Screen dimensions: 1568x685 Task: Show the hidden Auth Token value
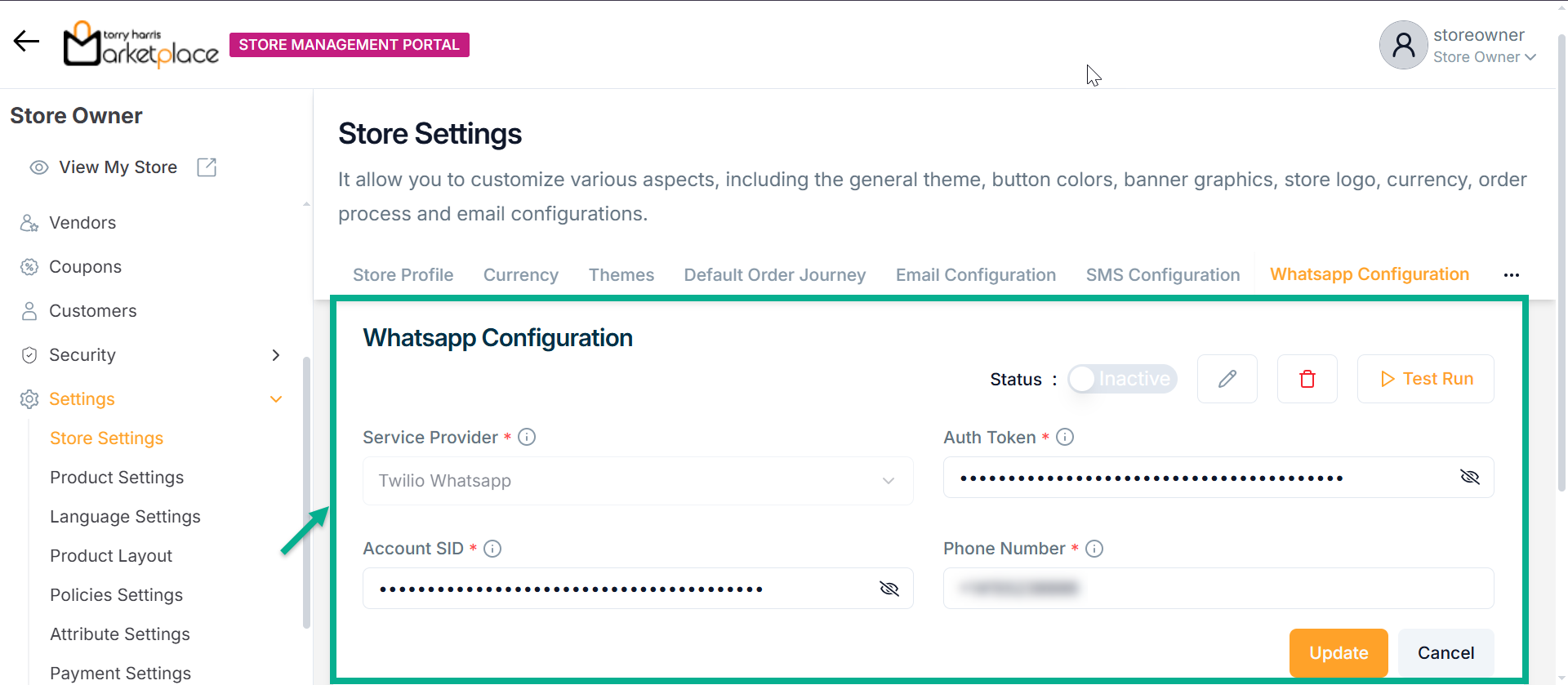(1469, 478)
